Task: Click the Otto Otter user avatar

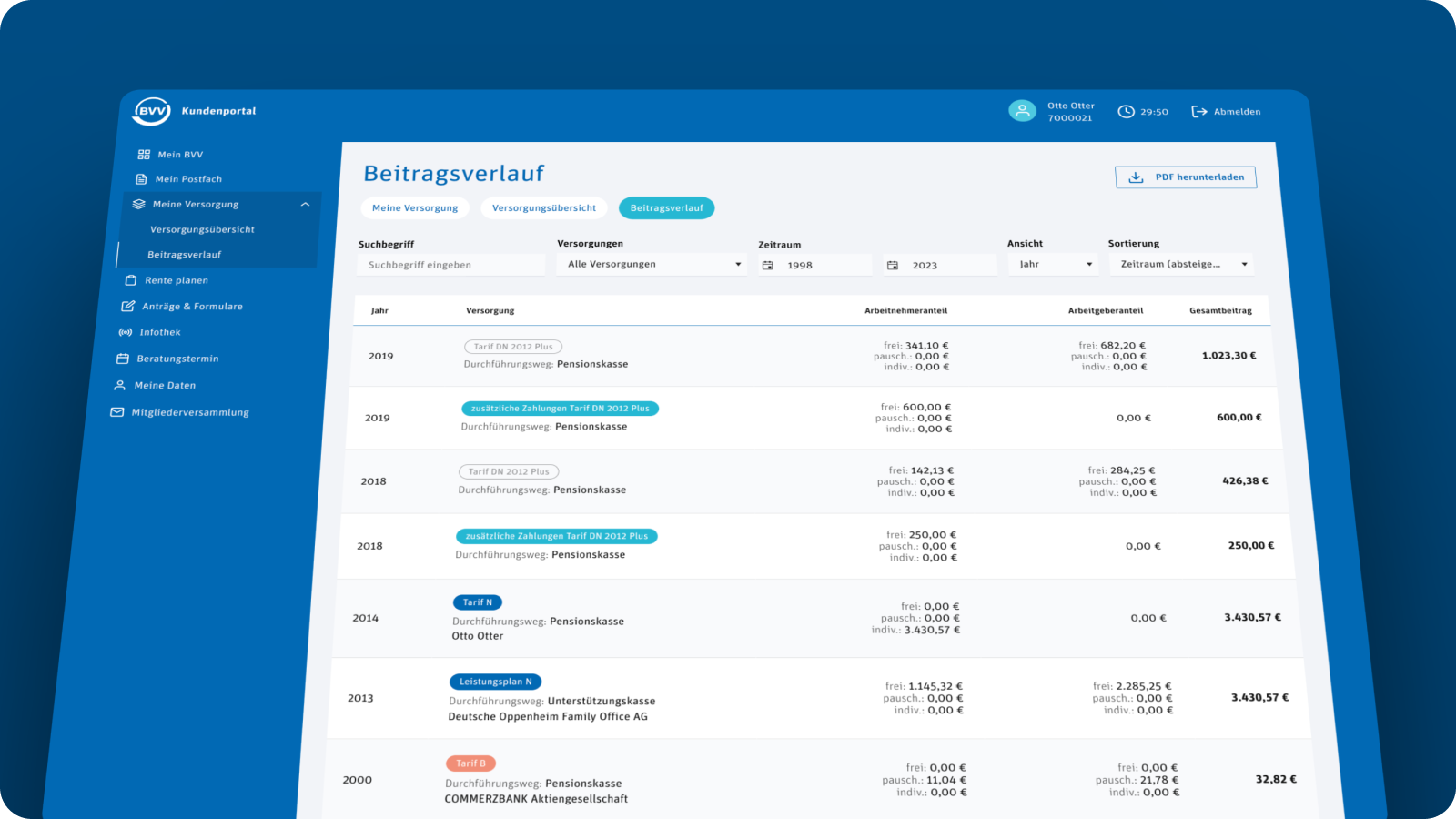Action: pyautogui.click(x=1022, y=111)
